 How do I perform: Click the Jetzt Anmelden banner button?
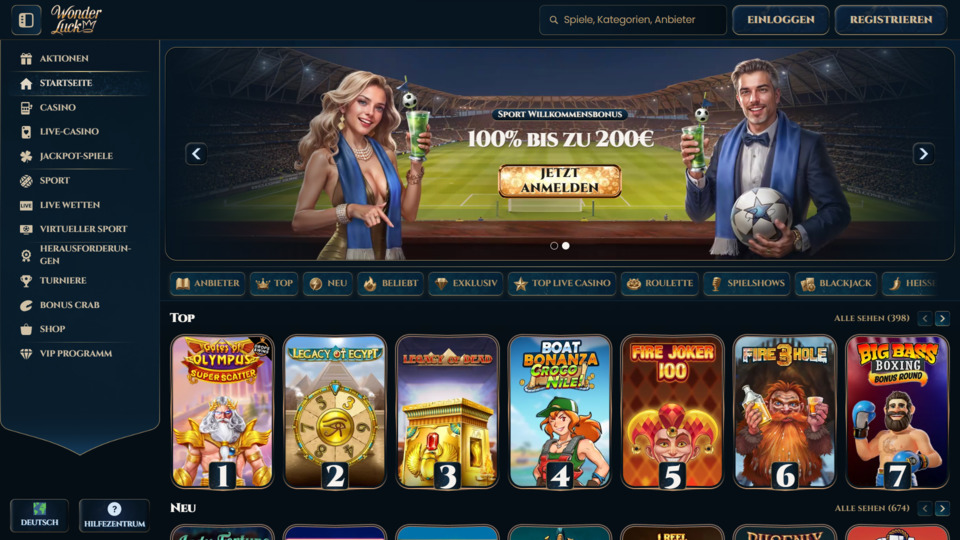(560, 181)
